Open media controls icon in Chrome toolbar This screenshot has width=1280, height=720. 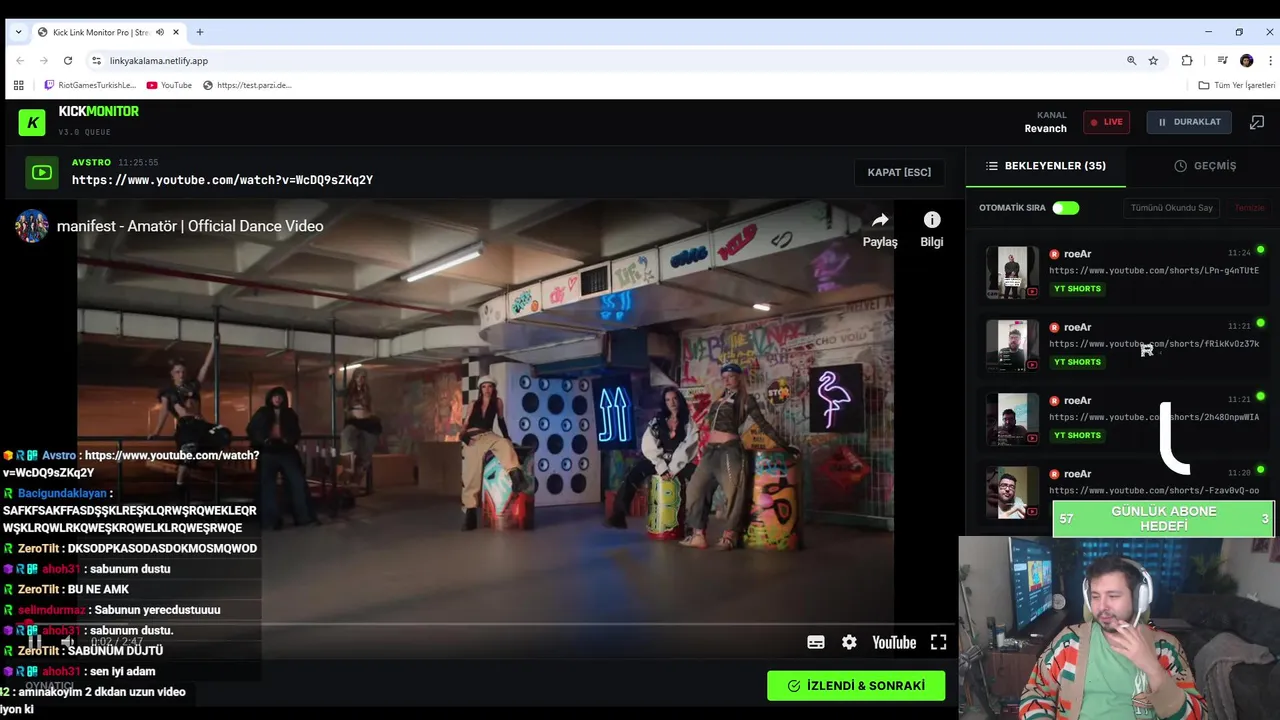(1222, 61)
